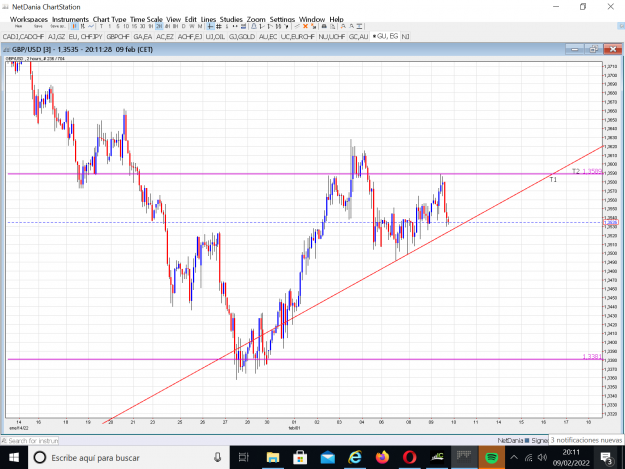
Task: Open Opera browser from the taskbar
Action: pyautogui.click(x=409, y=457)
